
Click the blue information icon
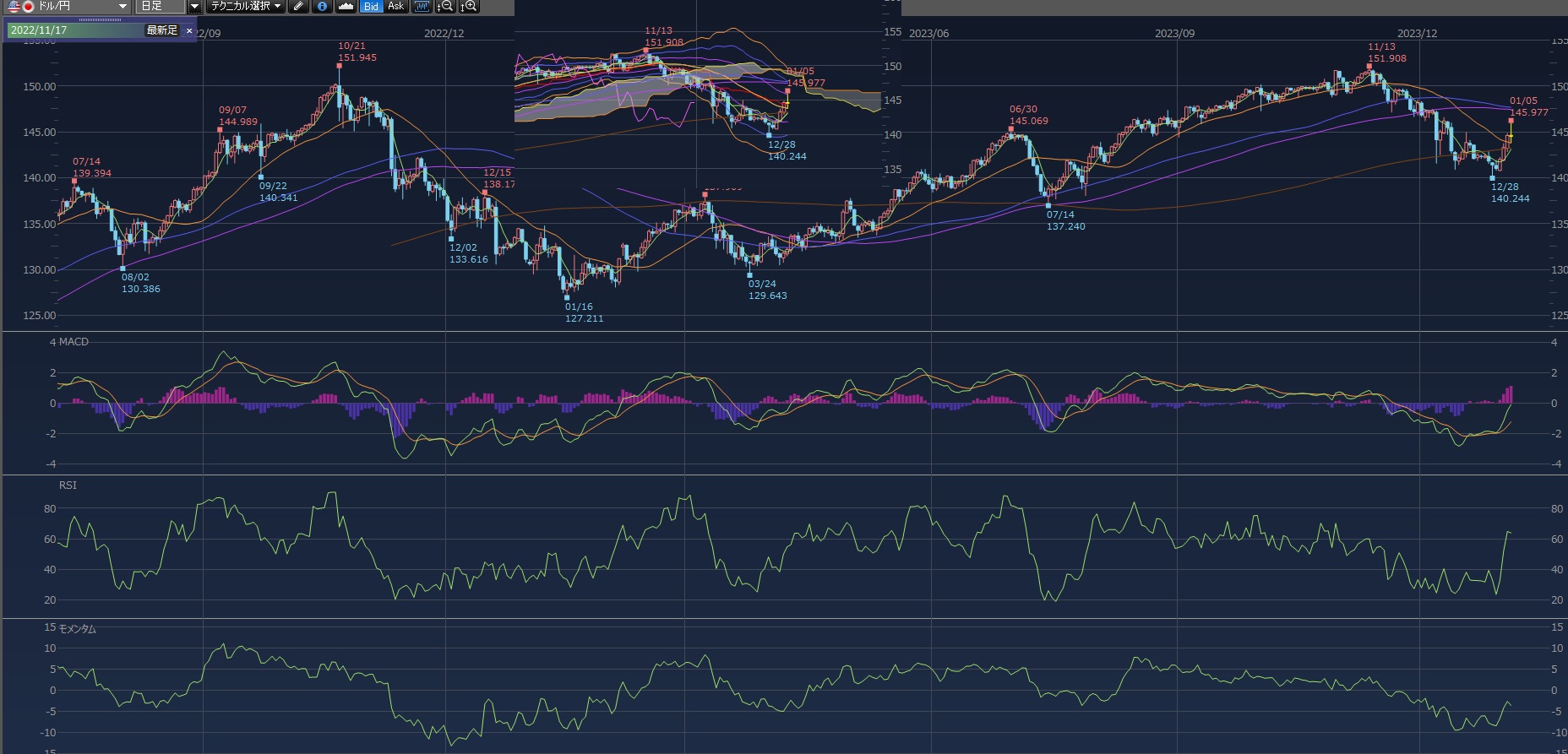[322, 6]
